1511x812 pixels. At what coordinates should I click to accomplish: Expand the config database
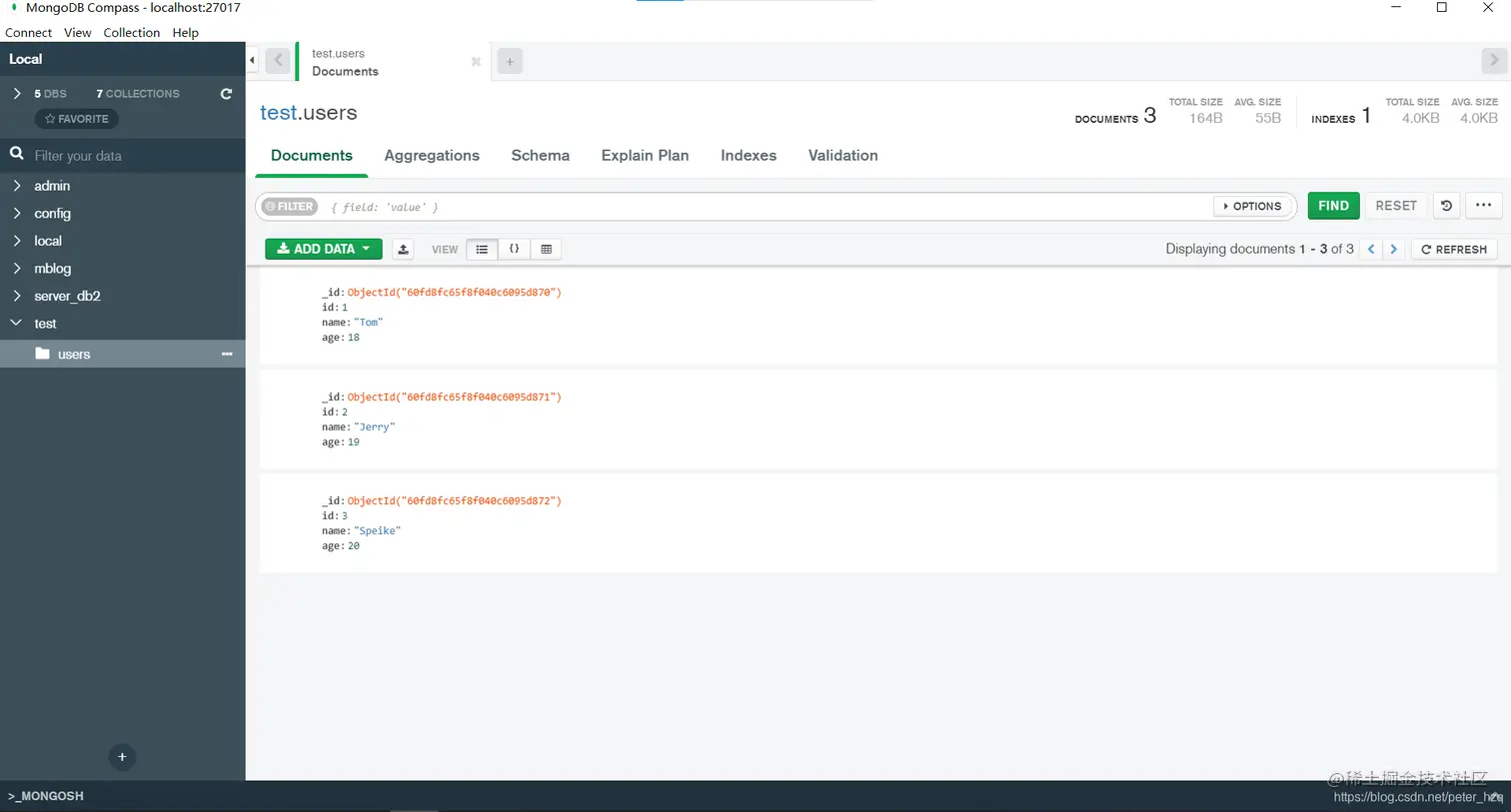[x=17, y=213]
